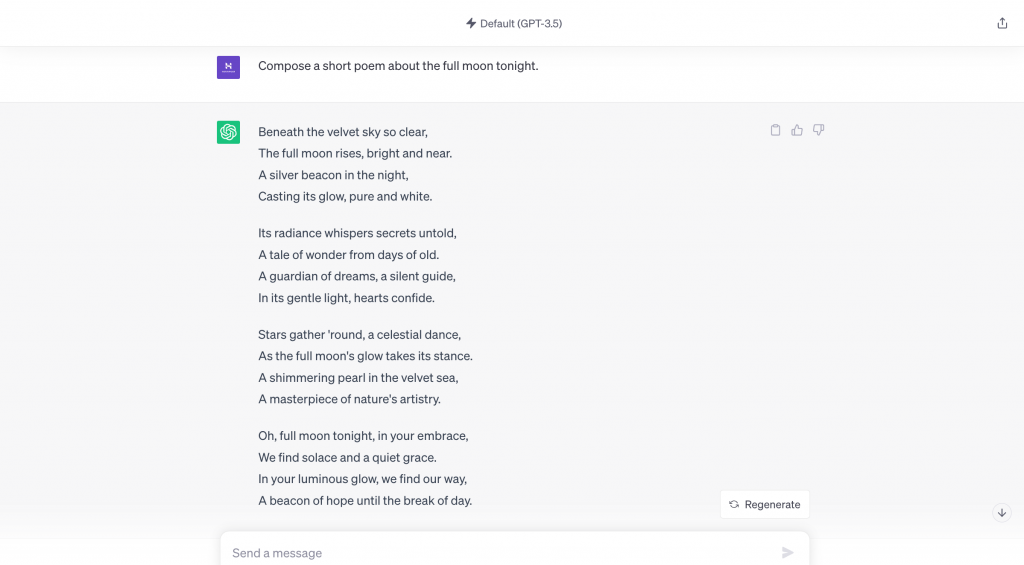Screen dimensions: 1024x565
Task: Click the line 'Casting its glow, pure and white'
Action: 345,196
